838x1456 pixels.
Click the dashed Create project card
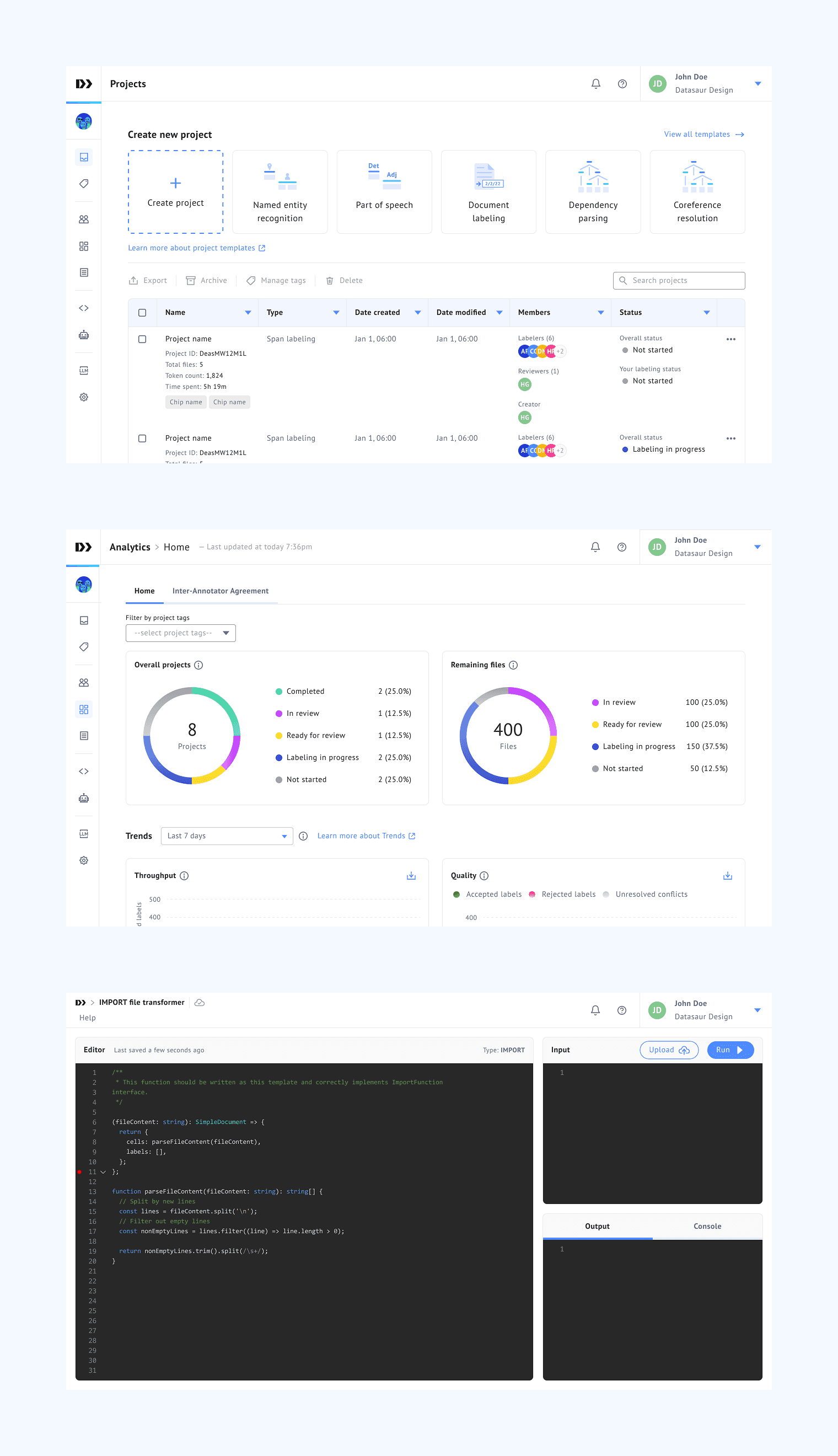pos(175,192)
